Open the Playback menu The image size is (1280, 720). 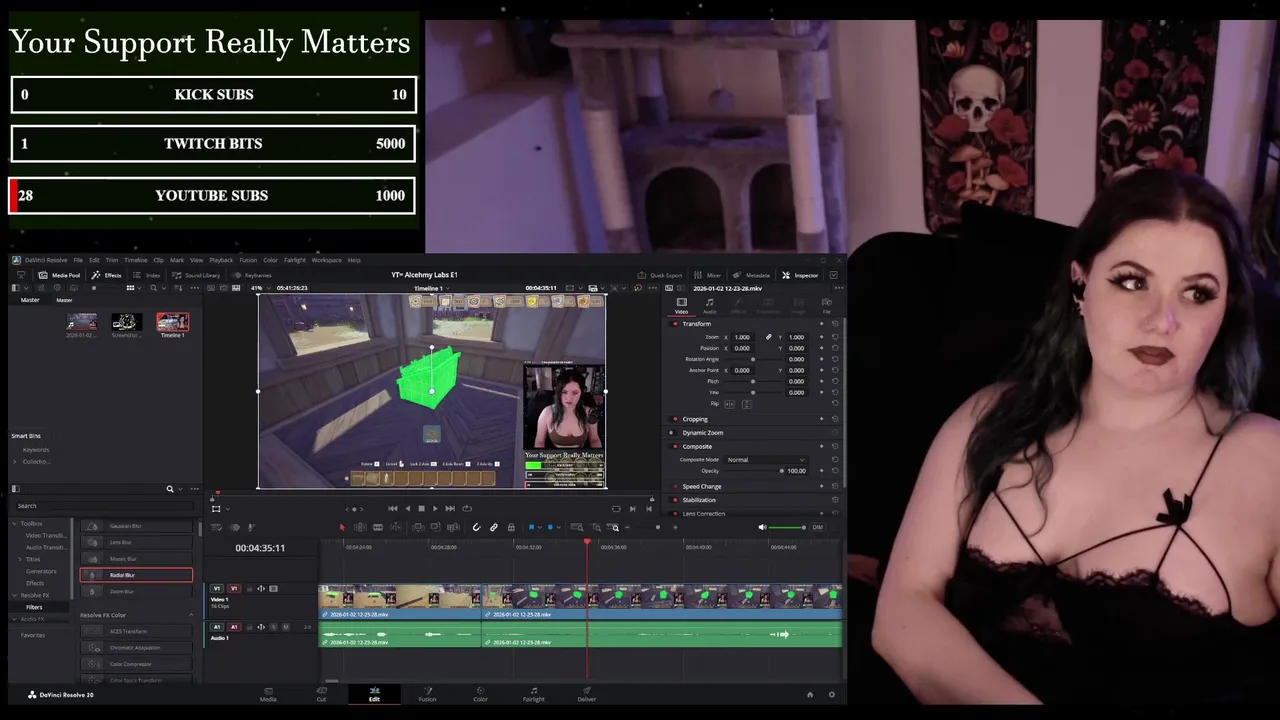[x=221, y=260]
